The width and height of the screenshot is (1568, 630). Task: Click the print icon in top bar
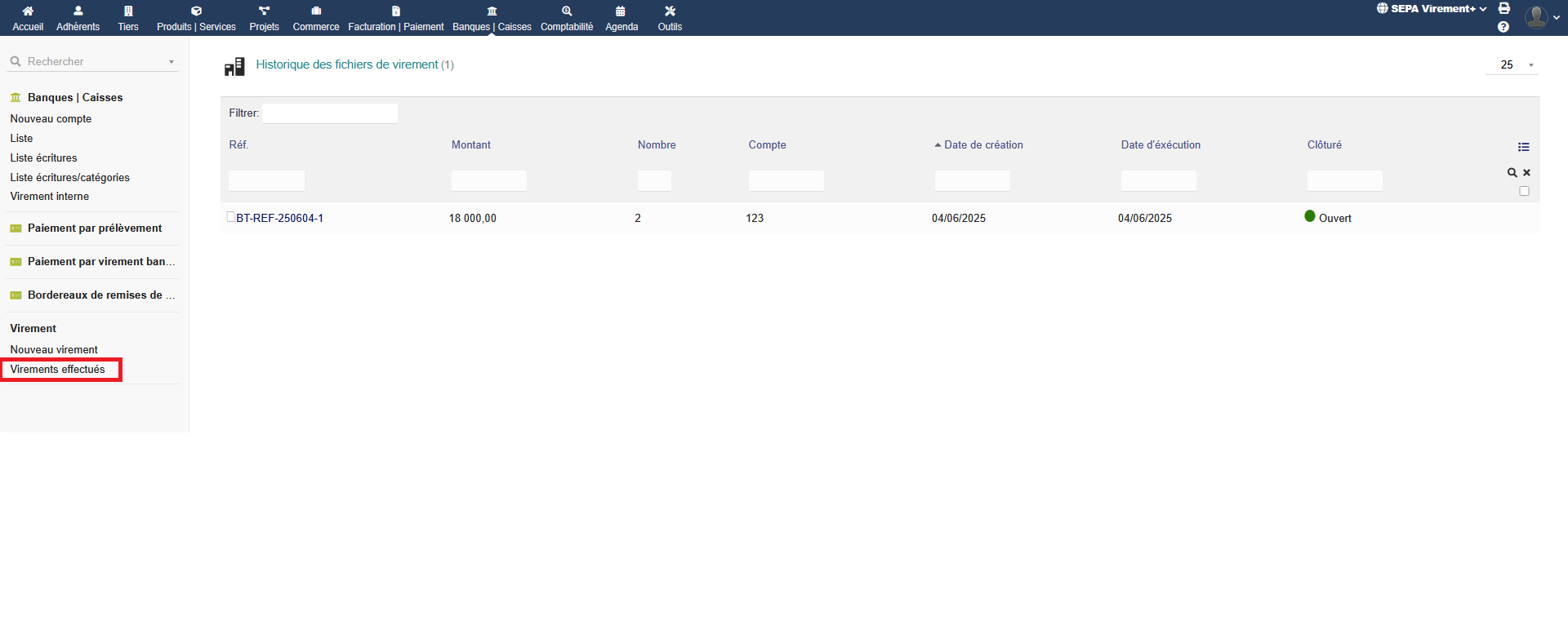point(1503,8)
